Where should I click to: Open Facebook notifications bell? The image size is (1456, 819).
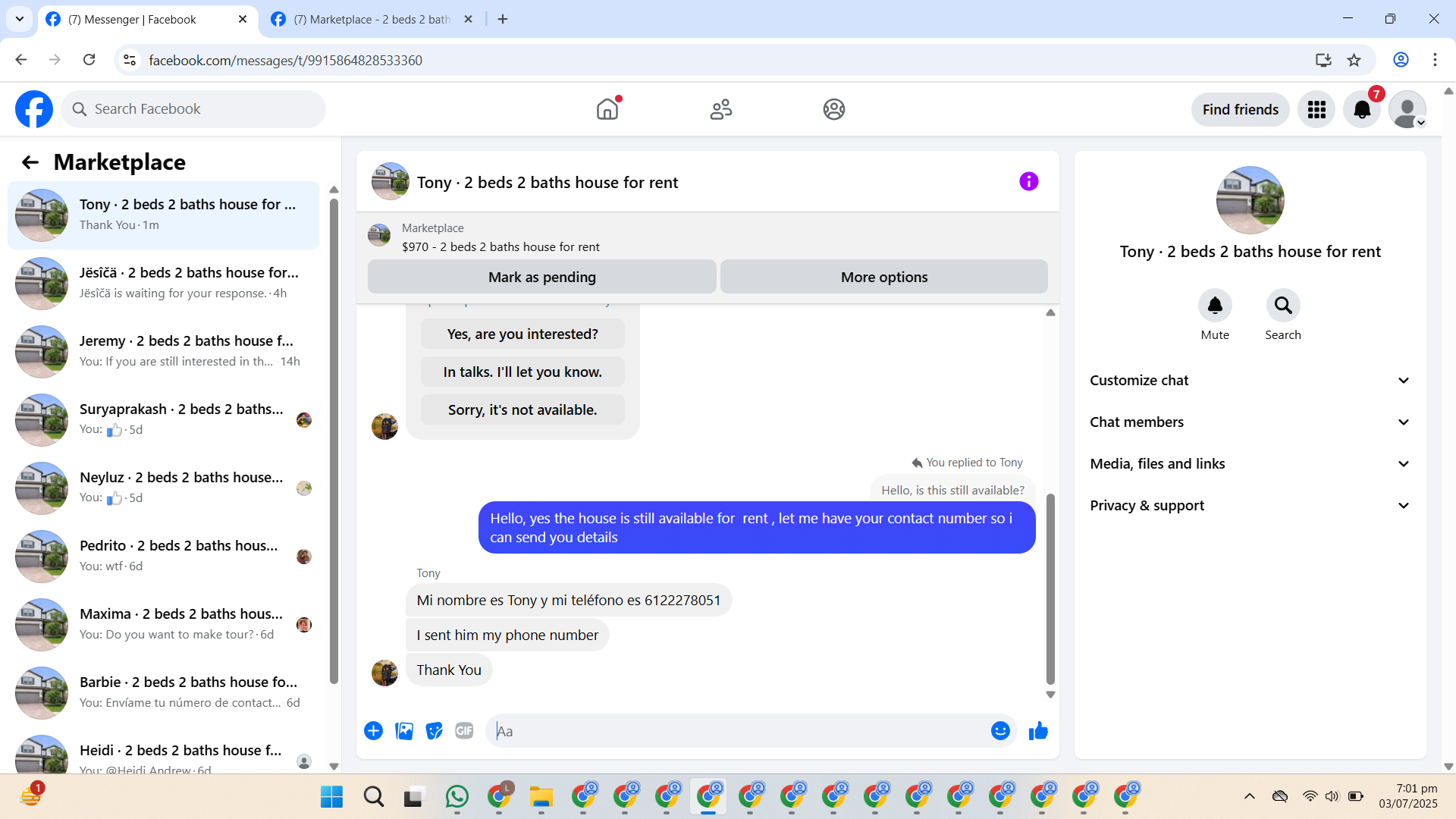1362,110
